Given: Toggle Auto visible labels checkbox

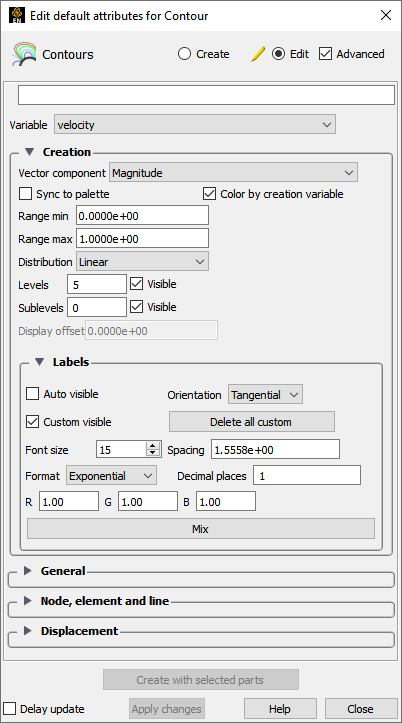Looking at the screenshot, I should point(32,394).
